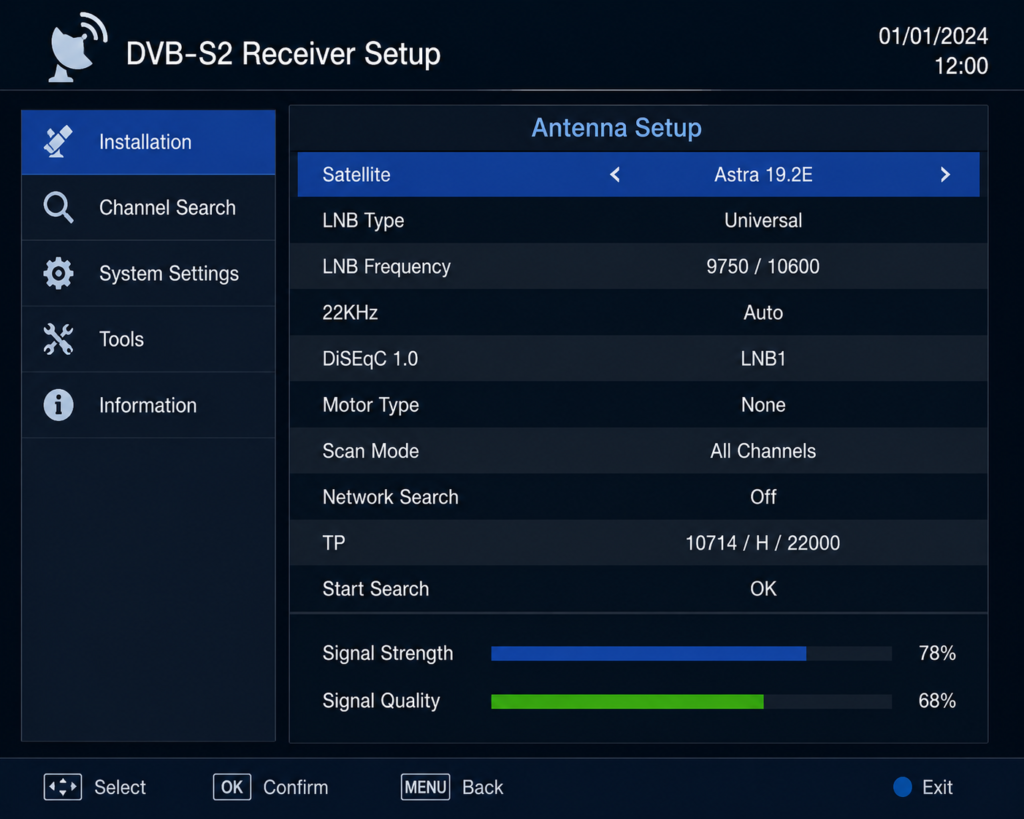This screenshot has width=1024, height=819.
Task: Click the Antenna Setup panel title
Action: pyautogui.click(x=616, y=127)
